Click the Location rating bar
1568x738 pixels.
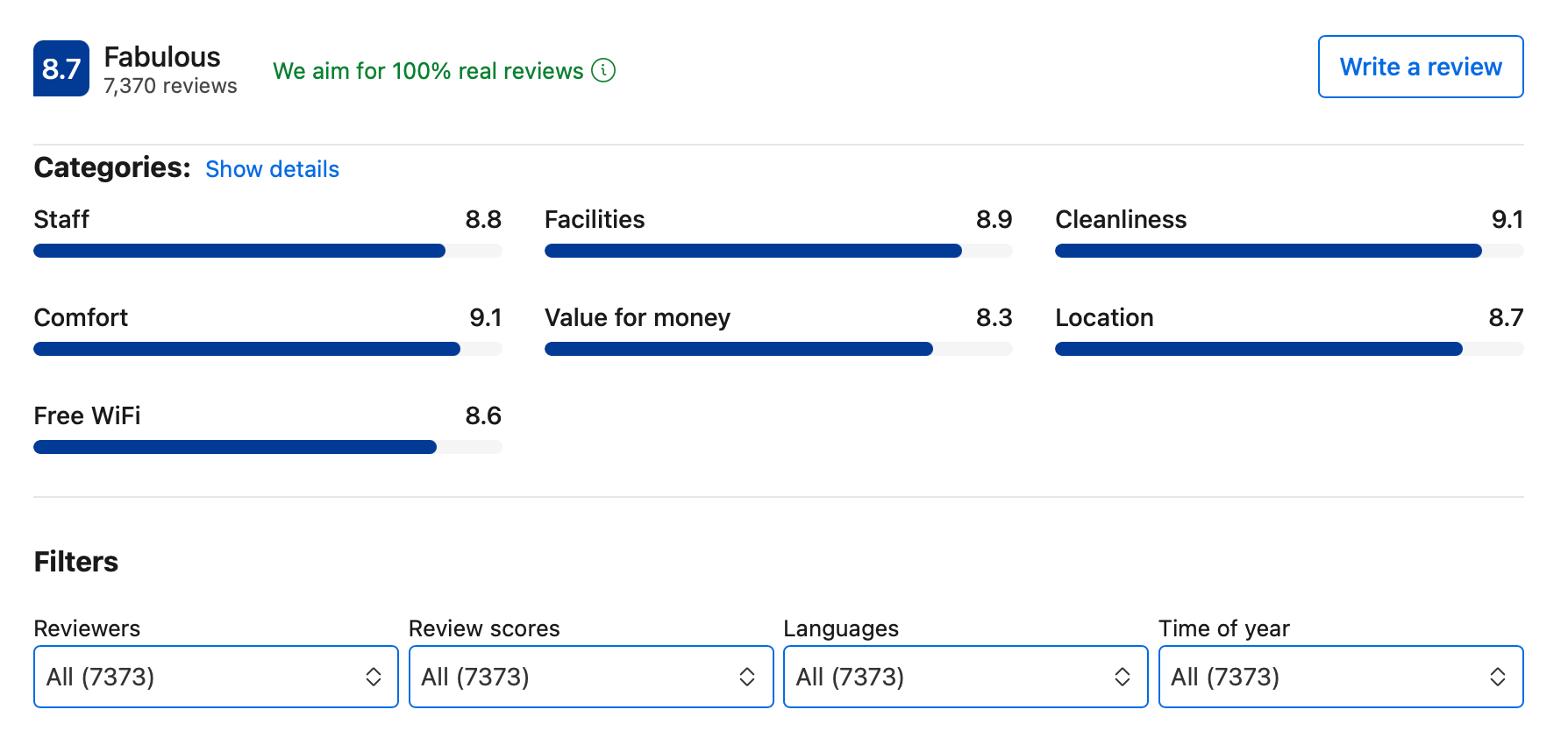coord(1289,349)
